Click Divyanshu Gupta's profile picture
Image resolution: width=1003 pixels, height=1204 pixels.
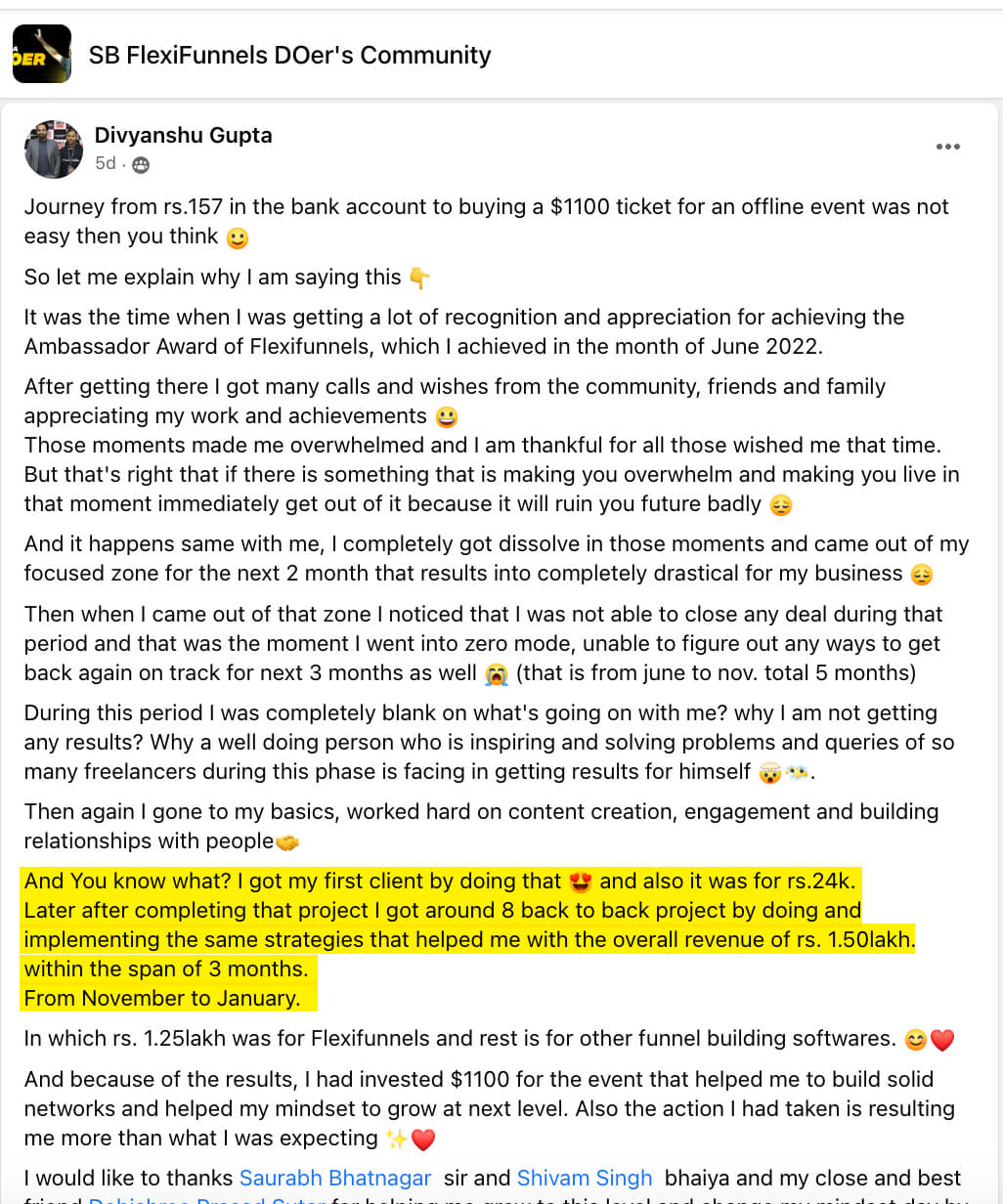tap(54, 149)
